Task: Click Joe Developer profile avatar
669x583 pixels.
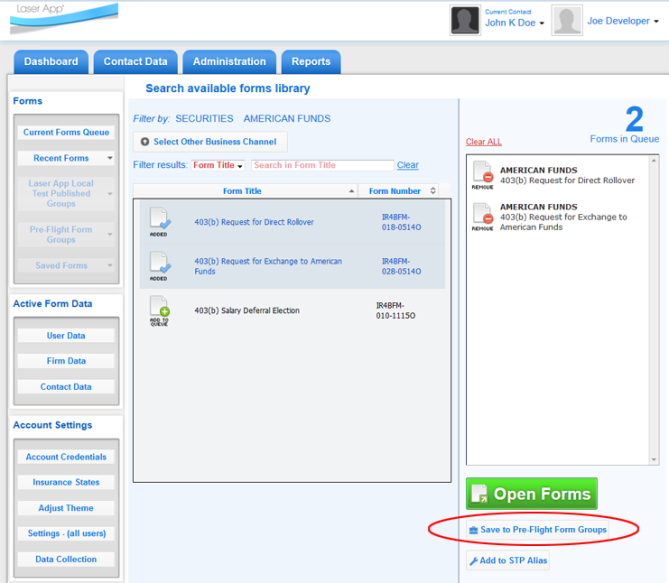Action: pos(567,21)
